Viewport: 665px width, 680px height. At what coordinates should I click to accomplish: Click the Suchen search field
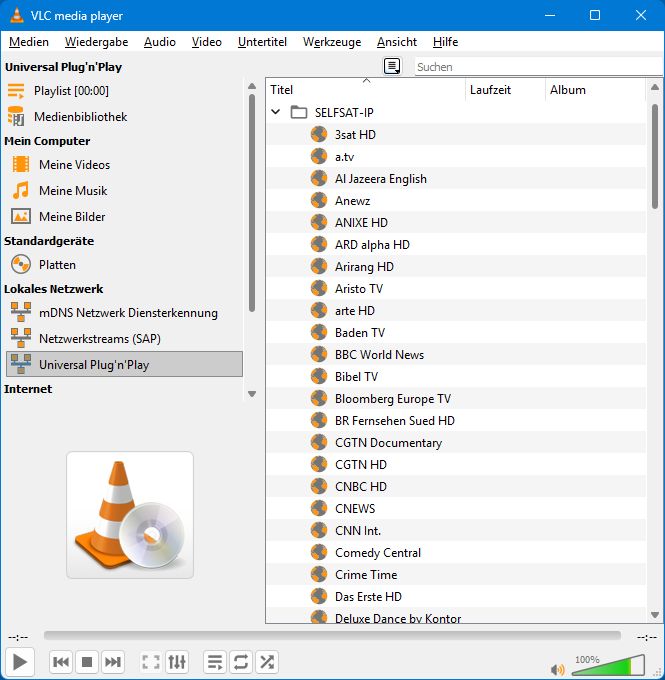pyautogui.click(x=535, y=67)
